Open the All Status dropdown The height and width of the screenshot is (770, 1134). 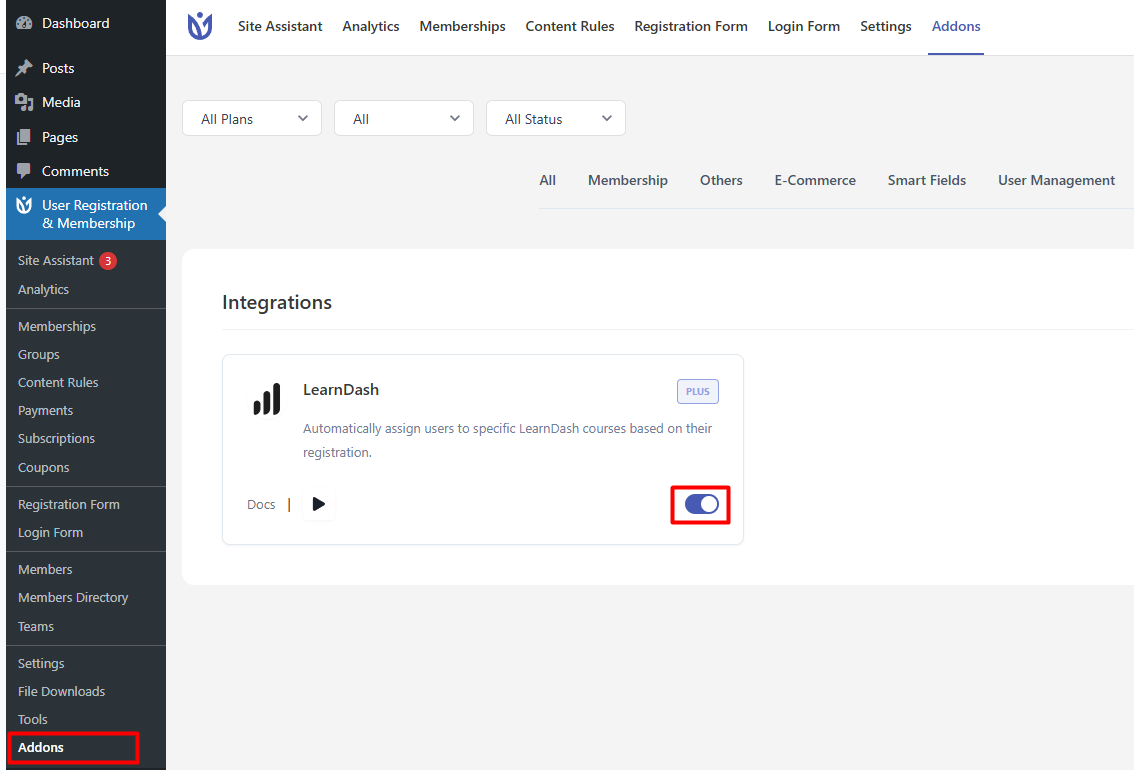pyautogui.click(x=555, y=119)
